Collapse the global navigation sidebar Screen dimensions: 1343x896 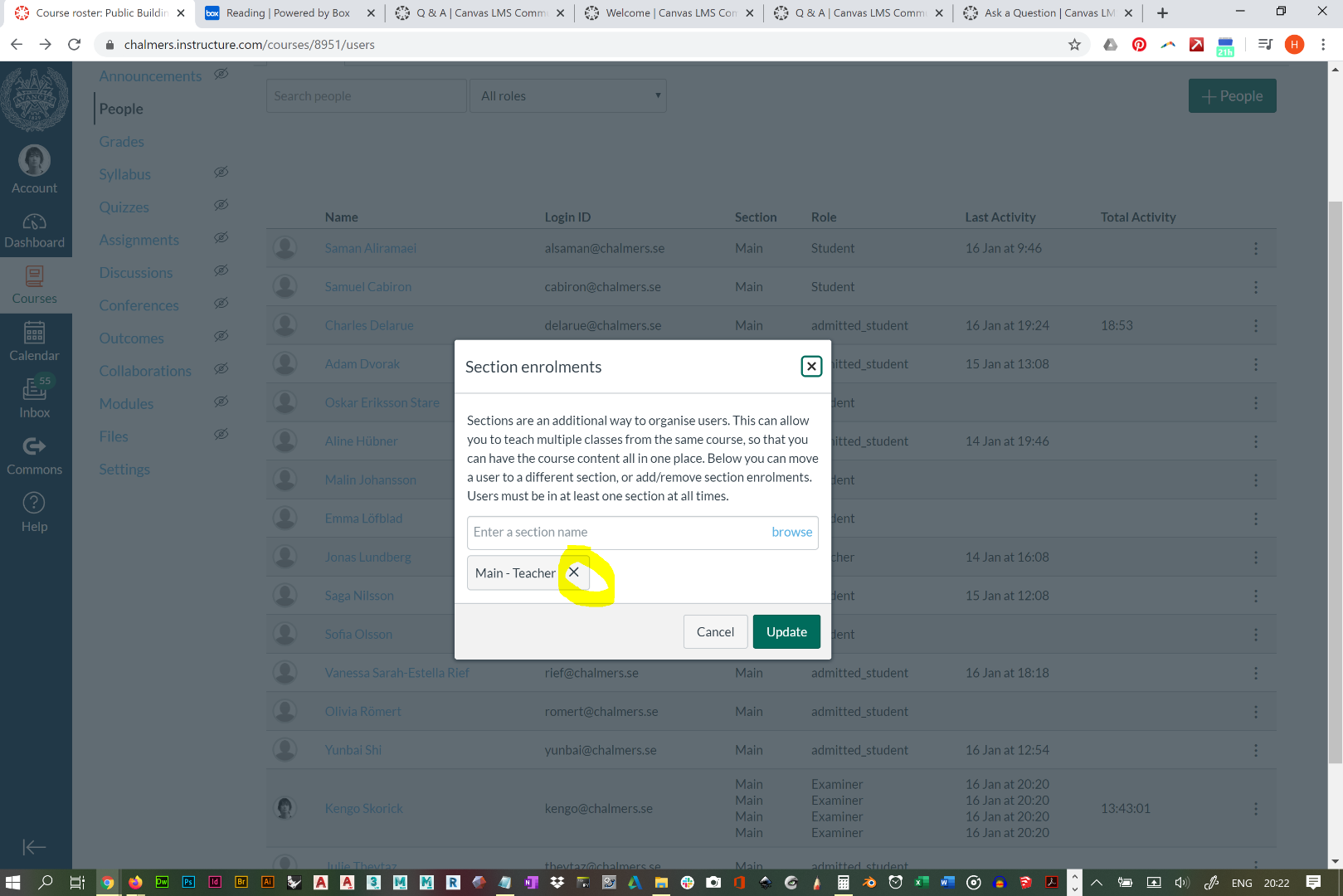pos(34,846)
